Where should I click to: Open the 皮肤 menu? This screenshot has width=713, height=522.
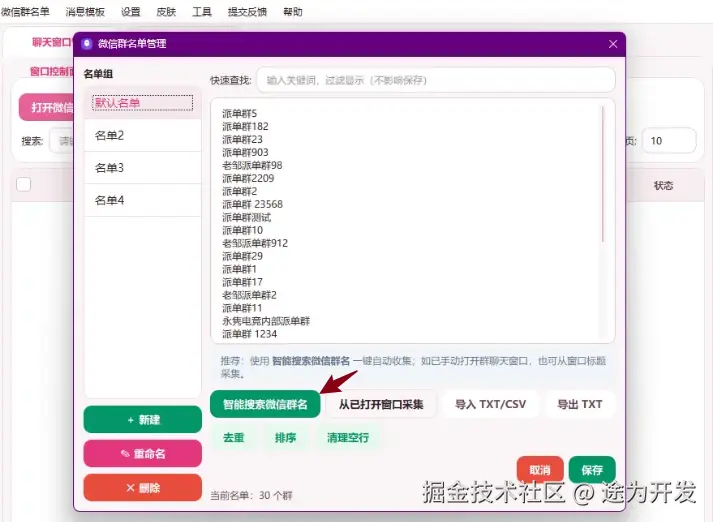click(x=166, y=12)
